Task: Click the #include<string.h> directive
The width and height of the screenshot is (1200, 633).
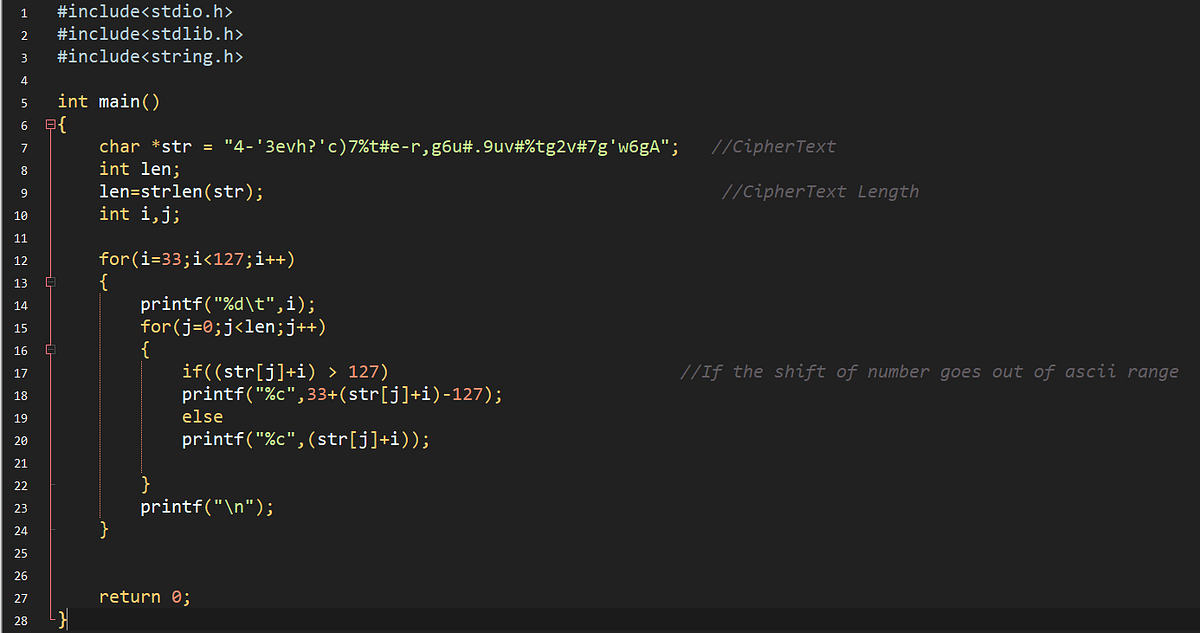Action: pos(150,56)
